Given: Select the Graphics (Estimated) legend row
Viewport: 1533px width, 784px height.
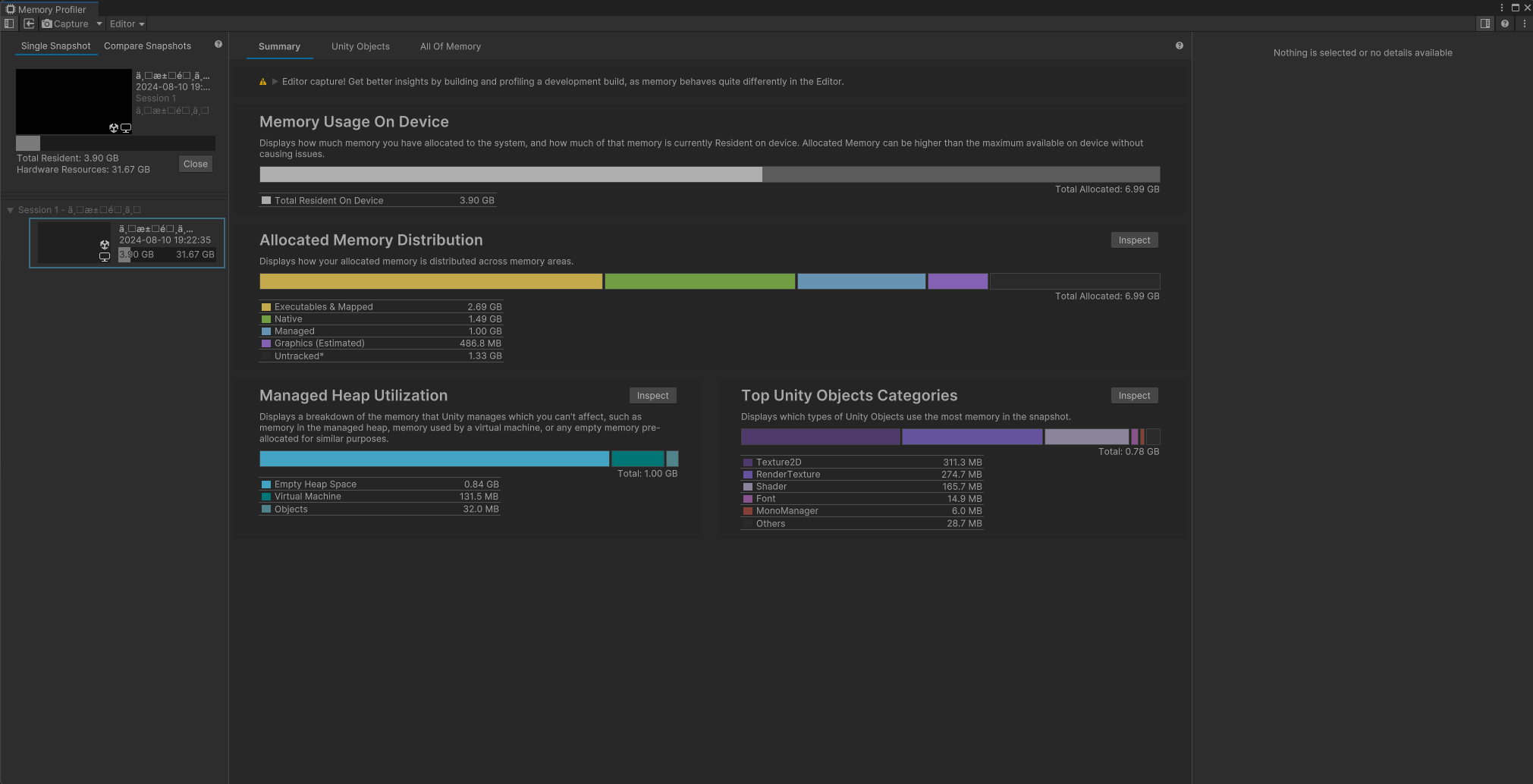Looking at the screenshot, I should point(381,343).
